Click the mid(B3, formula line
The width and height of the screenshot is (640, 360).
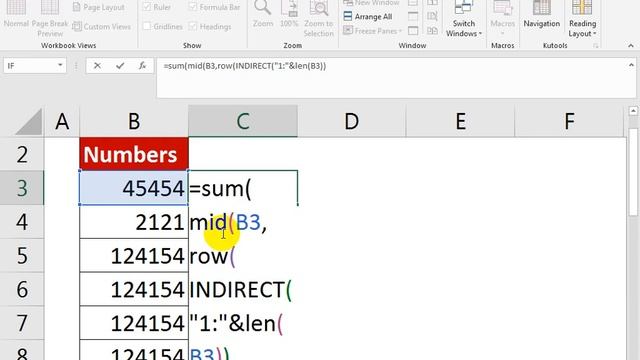pos(228,223)
